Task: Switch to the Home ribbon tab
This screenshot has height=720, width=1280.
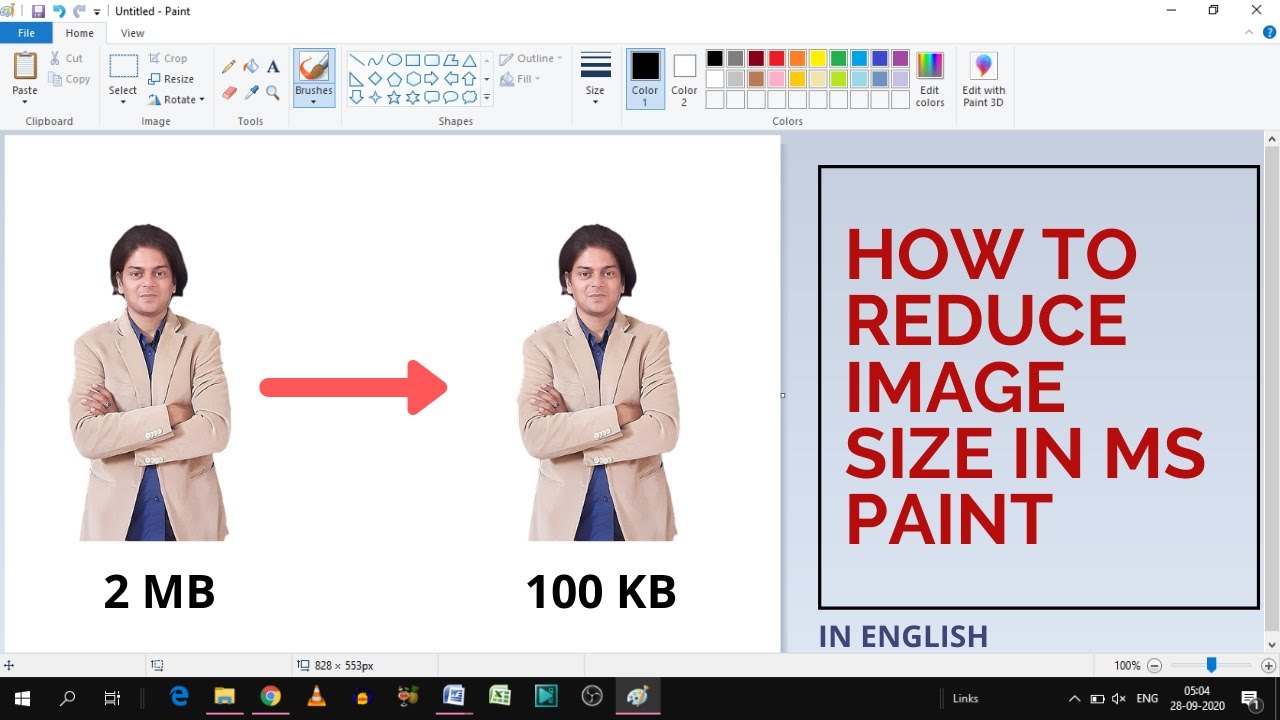Action: click(80, 33)
